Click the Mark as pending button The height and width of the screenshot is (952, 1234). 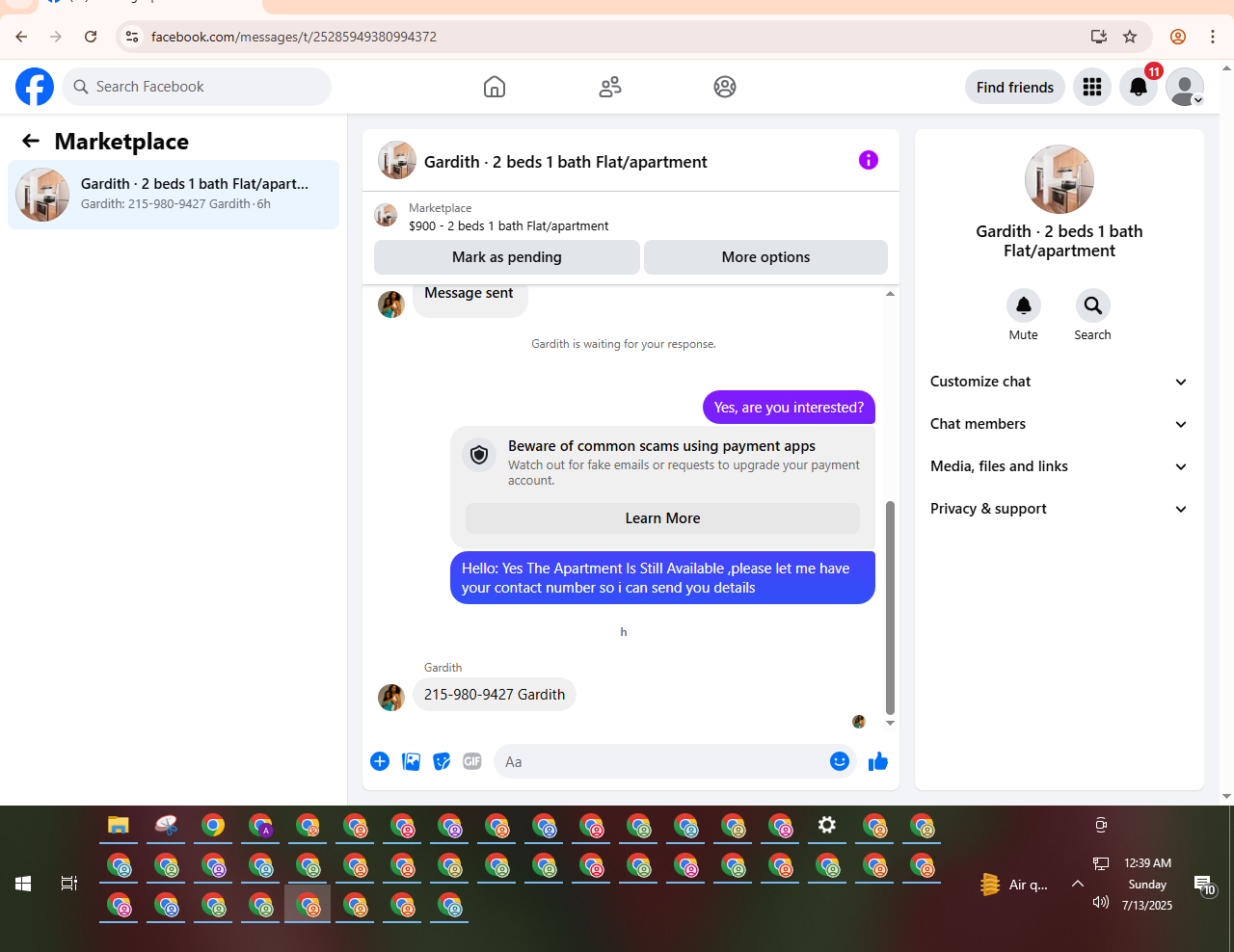click(507, 257)
